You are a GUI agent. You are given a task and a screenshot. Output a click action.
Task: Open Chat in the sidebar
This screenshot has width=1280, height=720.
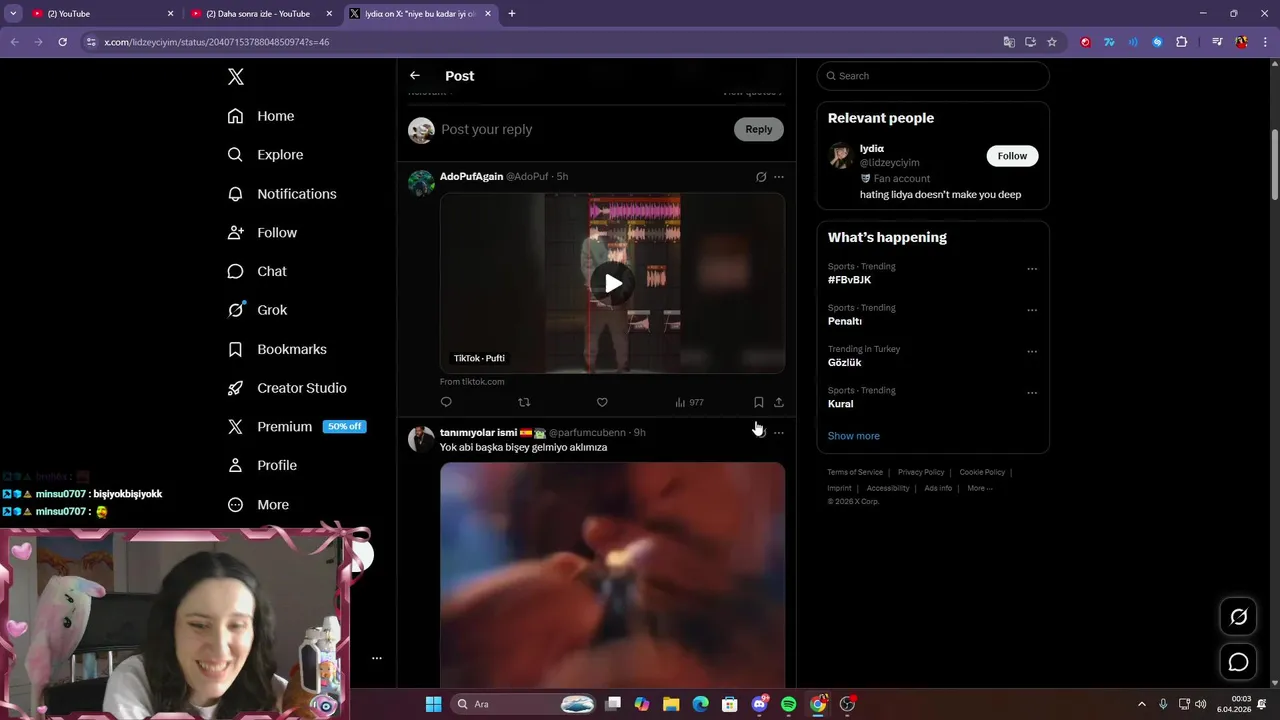[x=257, y=272]
